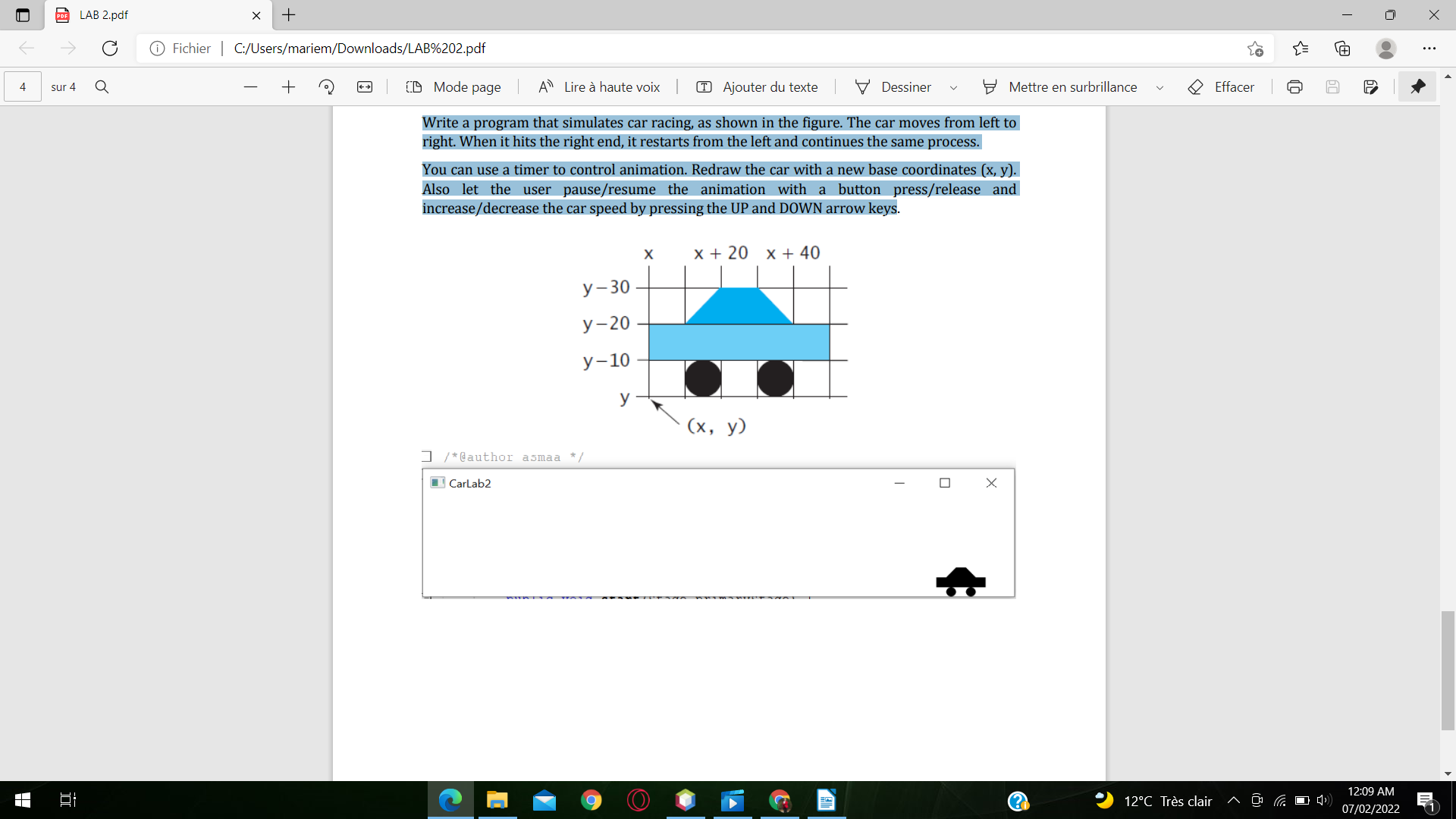1456x819 pixels.
Task: Open a new browser tab
Action: point(289,15)
